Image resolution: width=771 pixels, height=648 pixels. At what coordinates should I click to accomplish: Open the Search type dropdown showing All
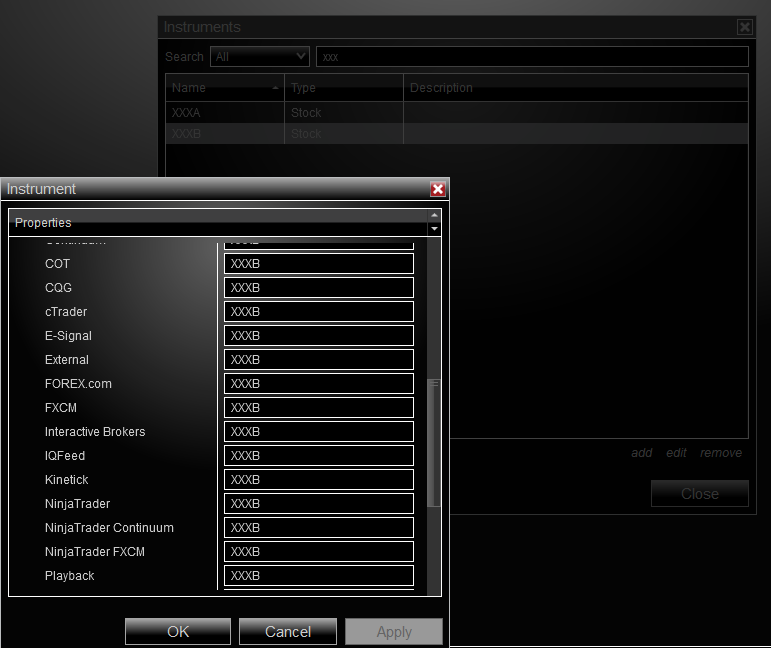(260, 57)
